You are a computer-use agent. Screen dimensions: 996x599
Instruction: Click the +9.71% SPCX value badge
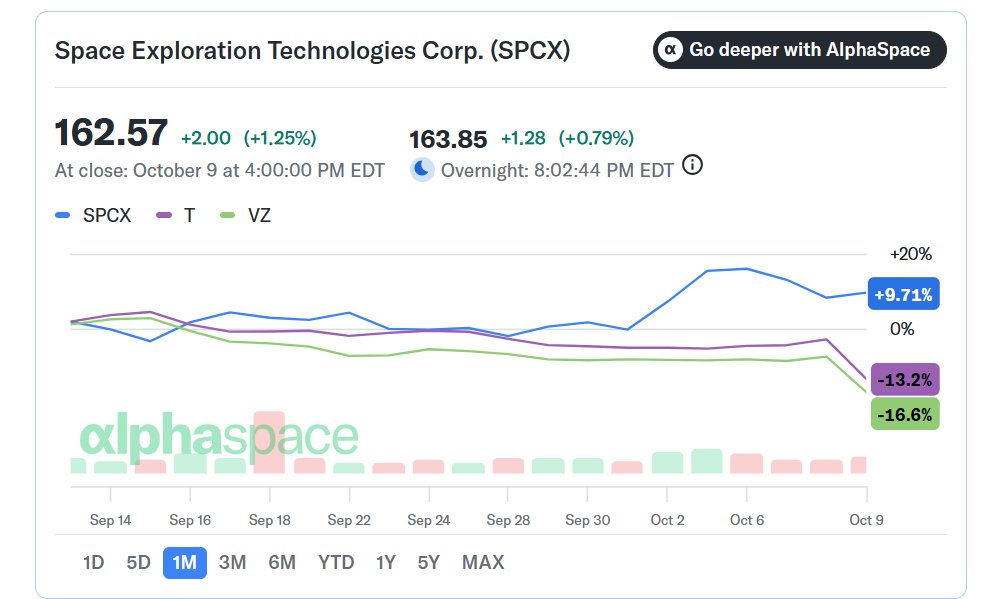click(x=903, y=294)
